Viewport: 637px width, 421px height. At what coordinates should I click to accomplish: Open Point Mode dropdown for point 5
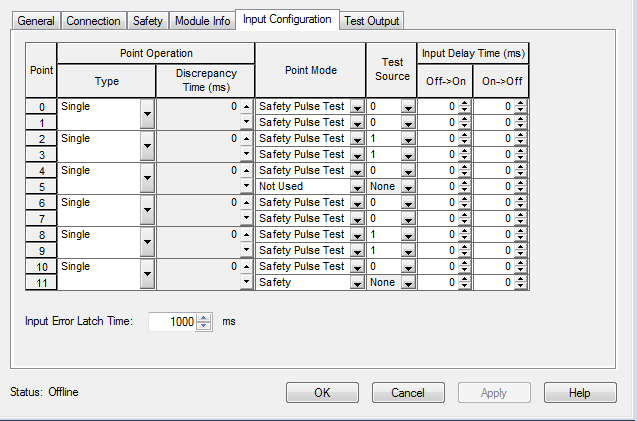357,187
